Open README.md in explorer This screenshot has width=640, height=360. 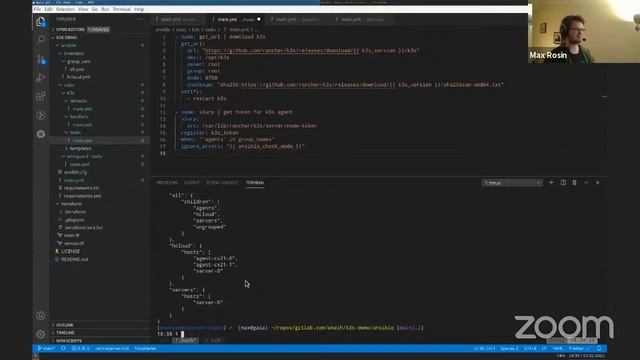[x=74, y=259]
